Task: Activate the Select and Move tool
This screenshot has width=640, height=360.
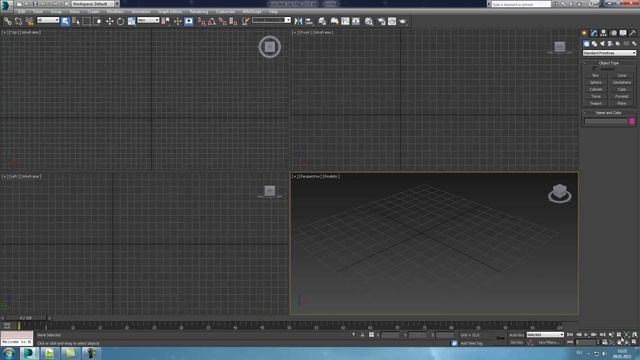Action: click(109, 21)
